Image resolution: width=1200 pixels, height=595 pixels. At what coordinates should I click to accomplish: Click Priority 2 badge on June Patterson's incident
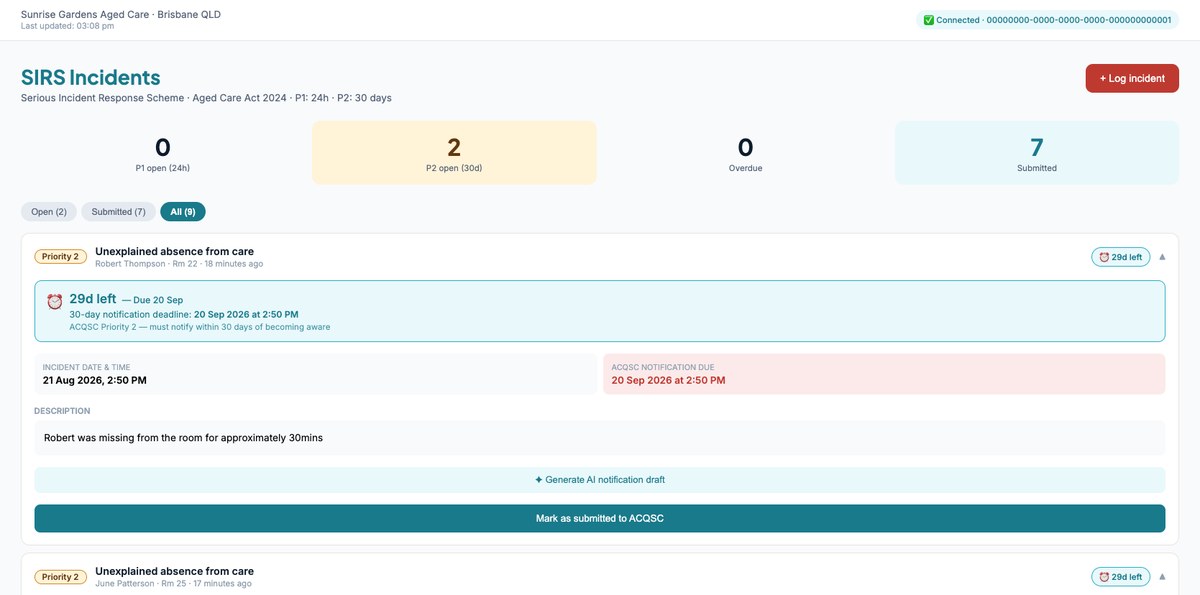tap(60, 577)
